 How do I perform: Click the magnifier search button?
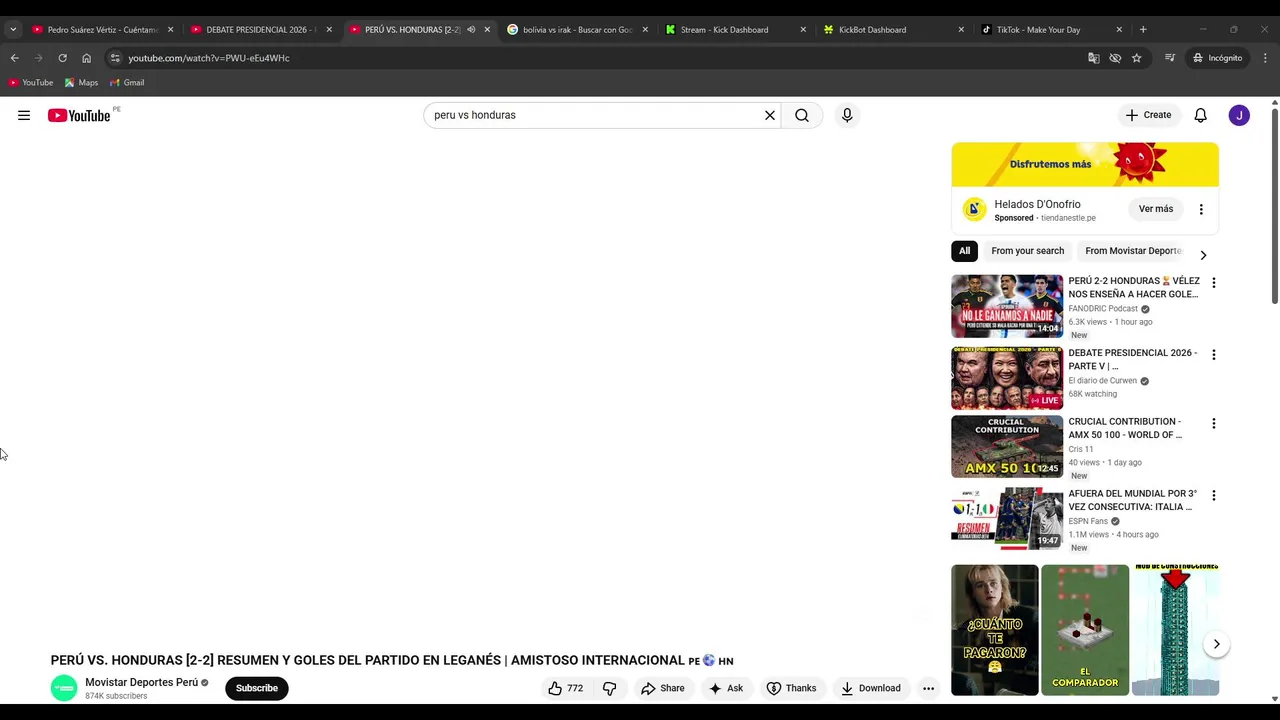[x=802, y=115]
